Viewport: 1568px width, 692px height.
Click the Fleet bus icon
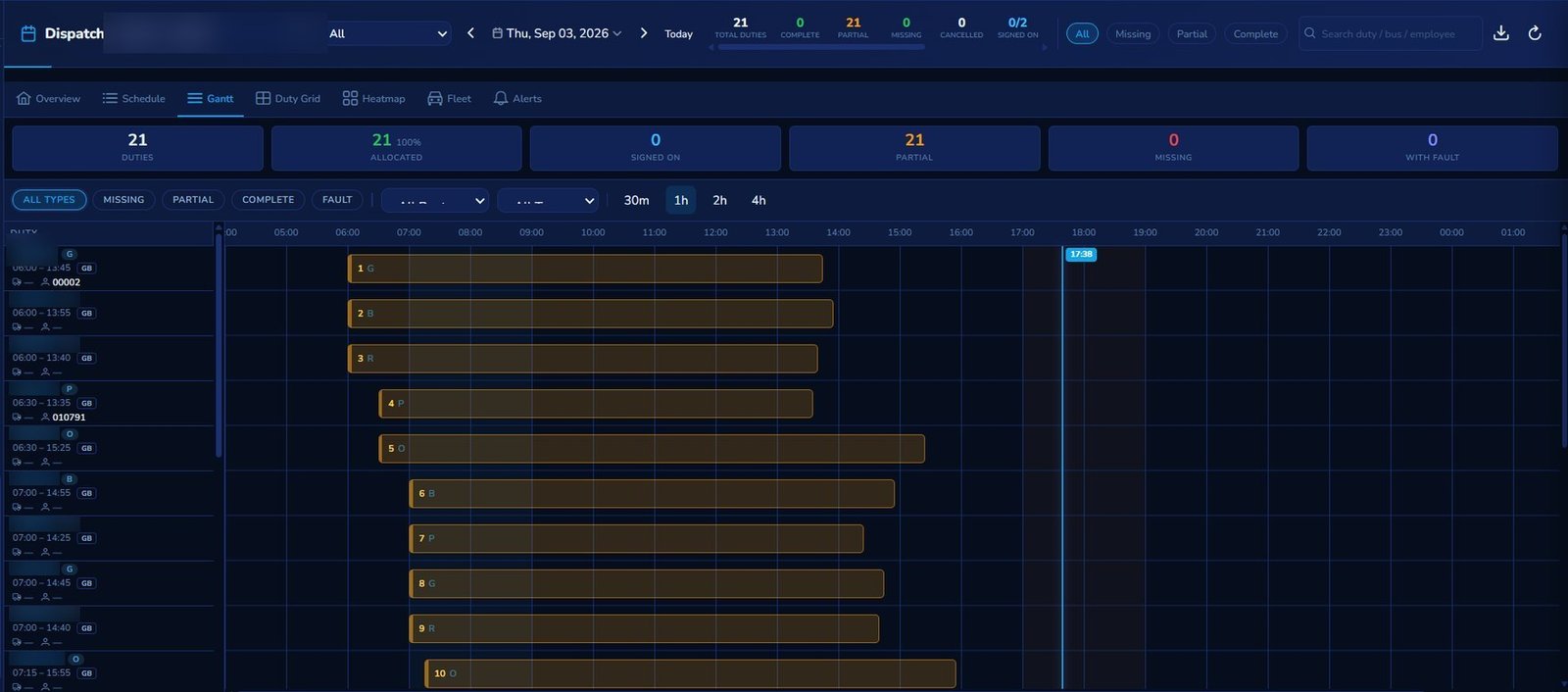435,98
